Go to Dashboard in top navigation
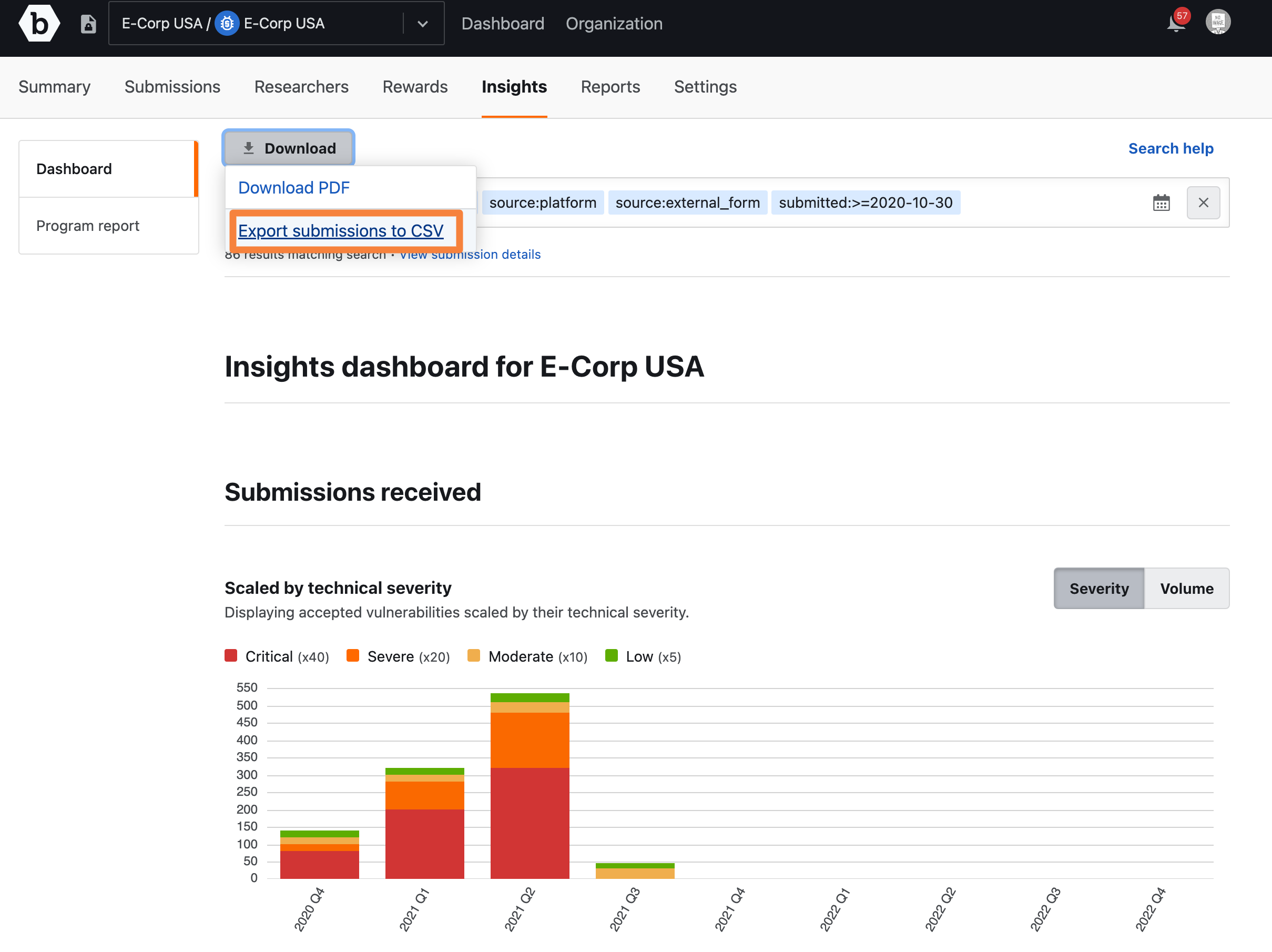Image resolution: width=1272 pixels, height=952 pixels. coord(503,24)
